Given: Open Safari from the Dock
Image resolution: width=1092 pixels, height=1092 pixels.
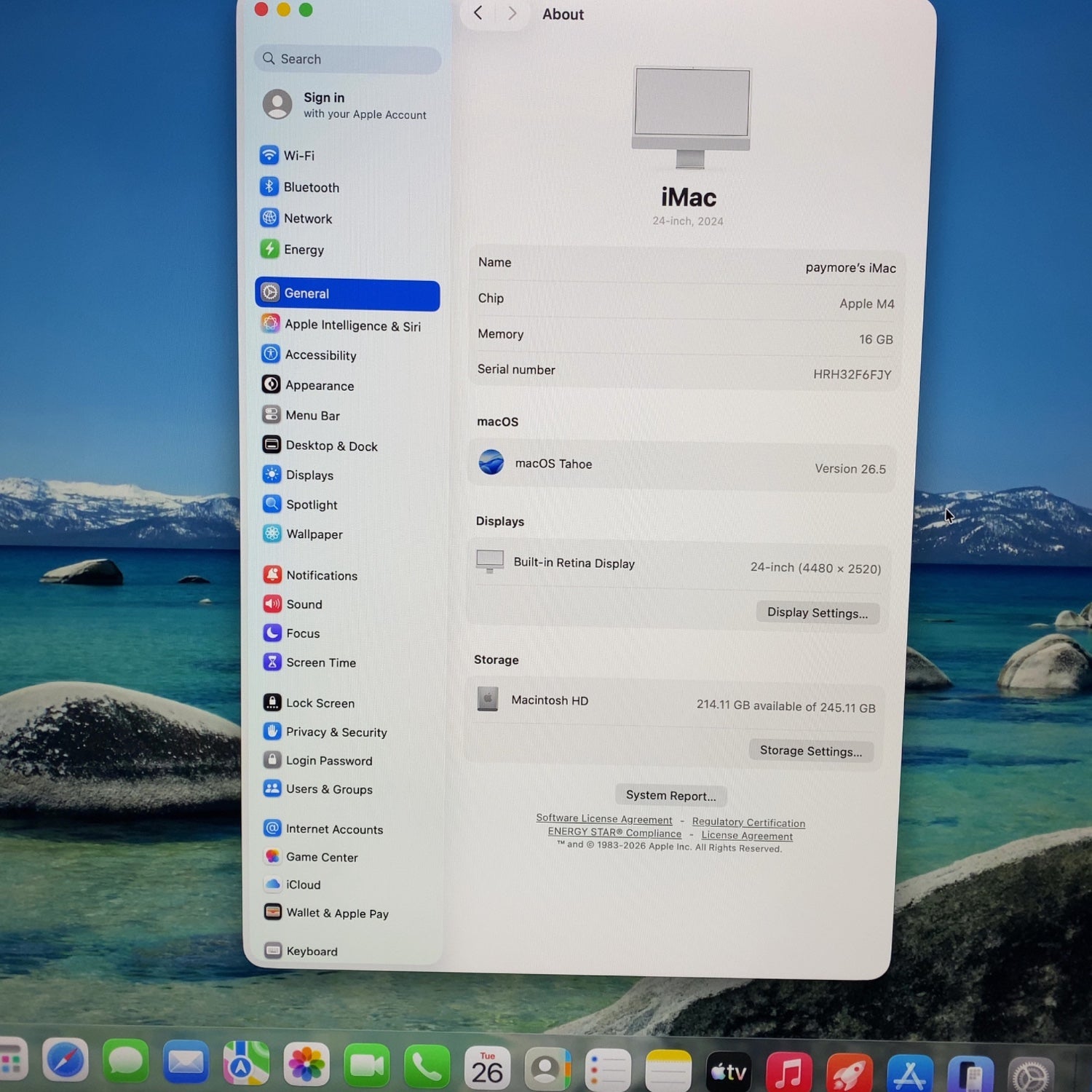Looking at the screenshot, I should point(66,1060).
